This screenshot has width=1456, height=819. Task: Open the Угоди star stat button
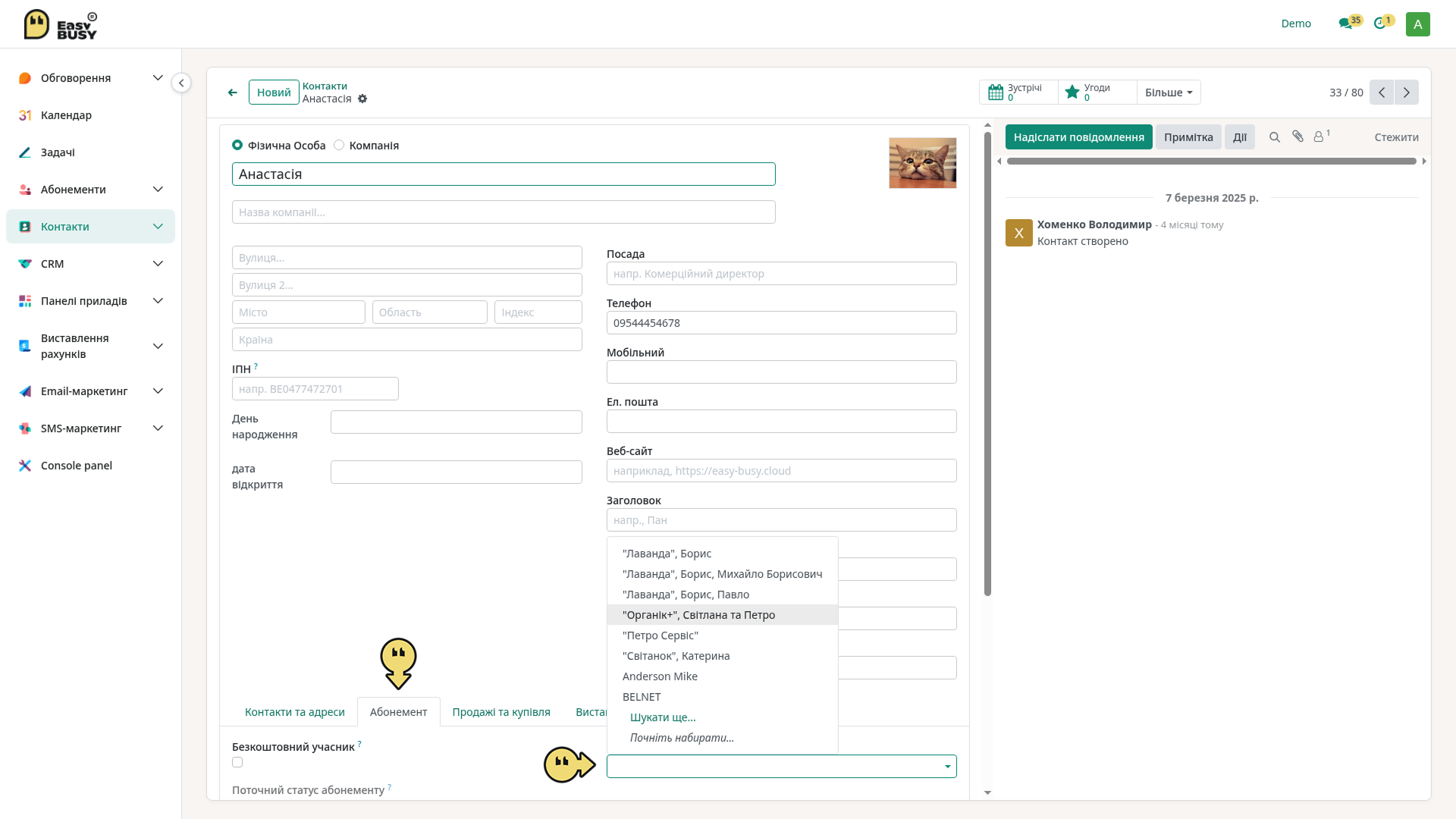tap(1097, 93)
